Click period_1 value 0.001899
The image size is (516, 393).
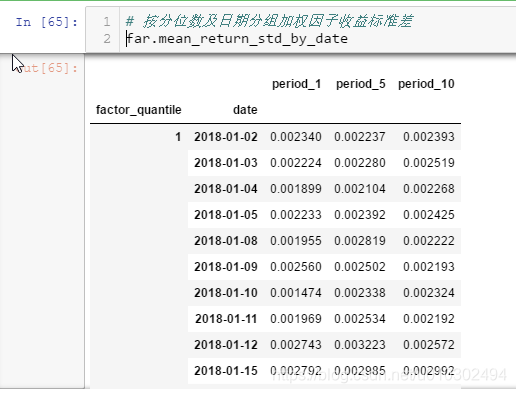click(296, 189)
